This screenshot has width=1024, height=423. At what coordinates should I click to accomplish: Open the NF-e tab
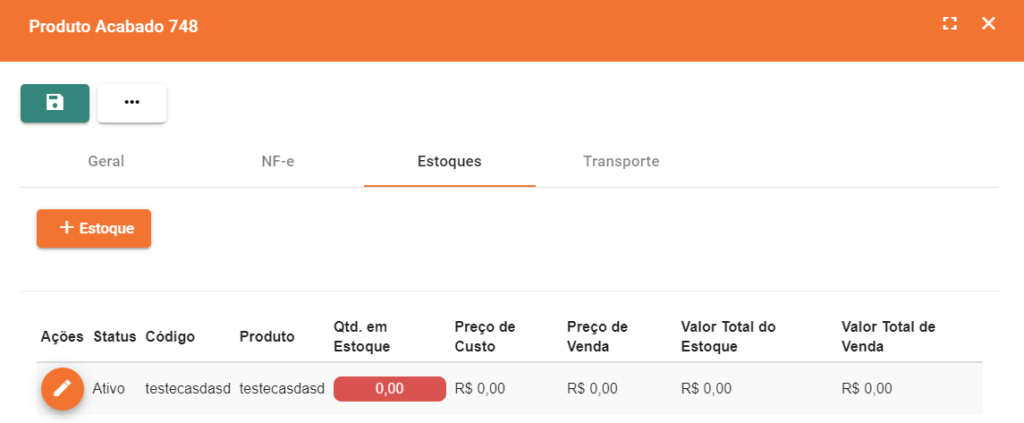(x=278, y=161)
